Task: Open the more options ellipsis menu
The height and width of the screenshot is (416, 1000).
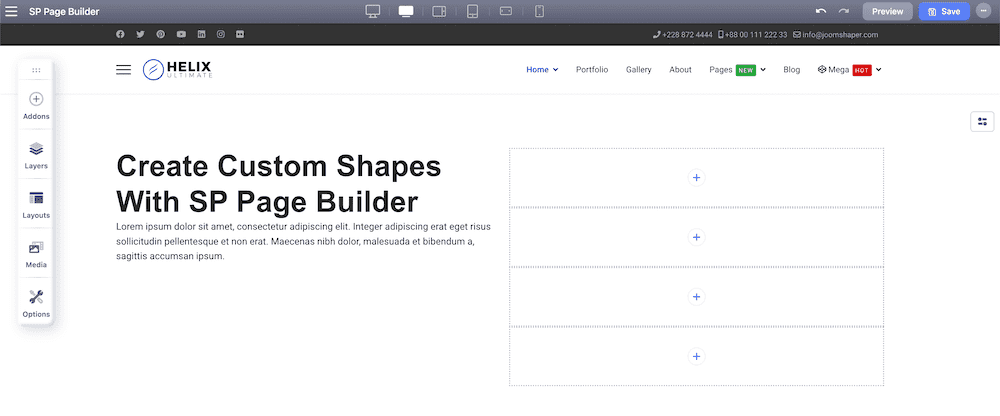Action: tap(983, 11)
